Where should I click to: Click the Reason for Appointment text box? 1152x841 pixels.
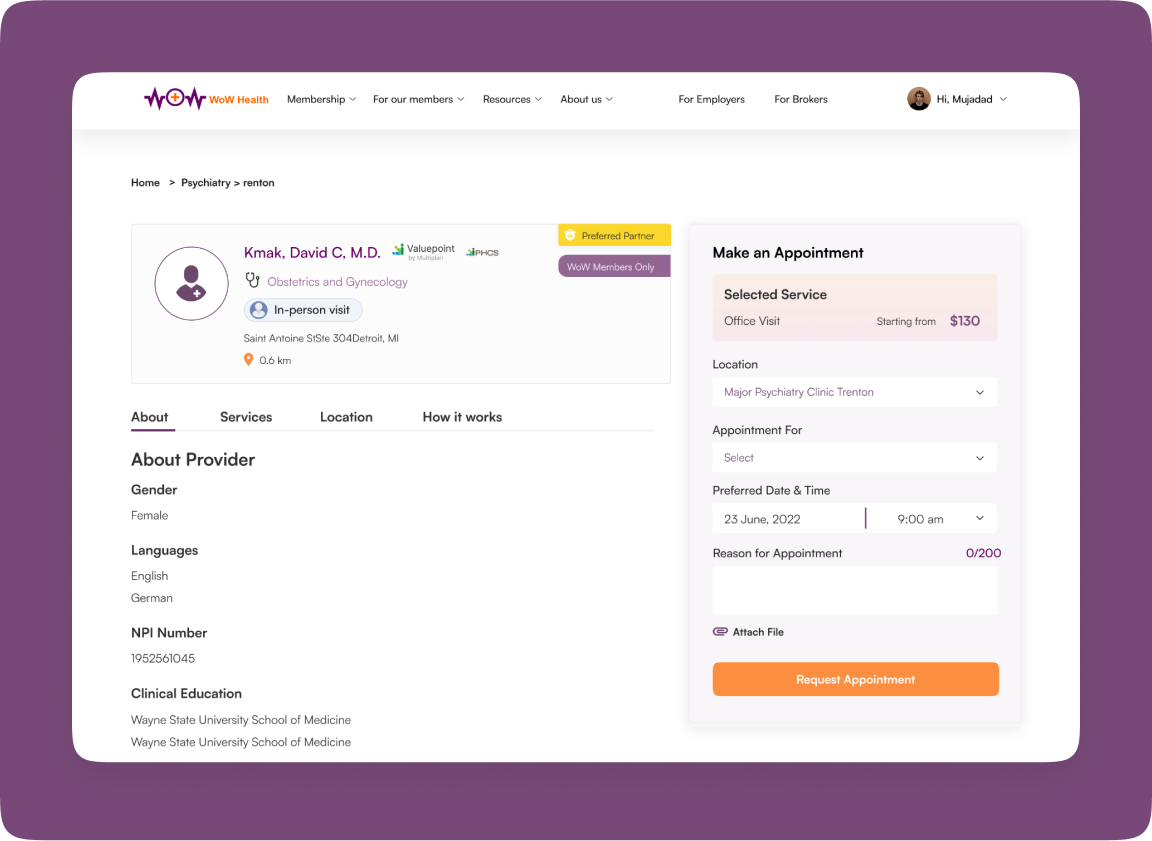tap(854, 591)
